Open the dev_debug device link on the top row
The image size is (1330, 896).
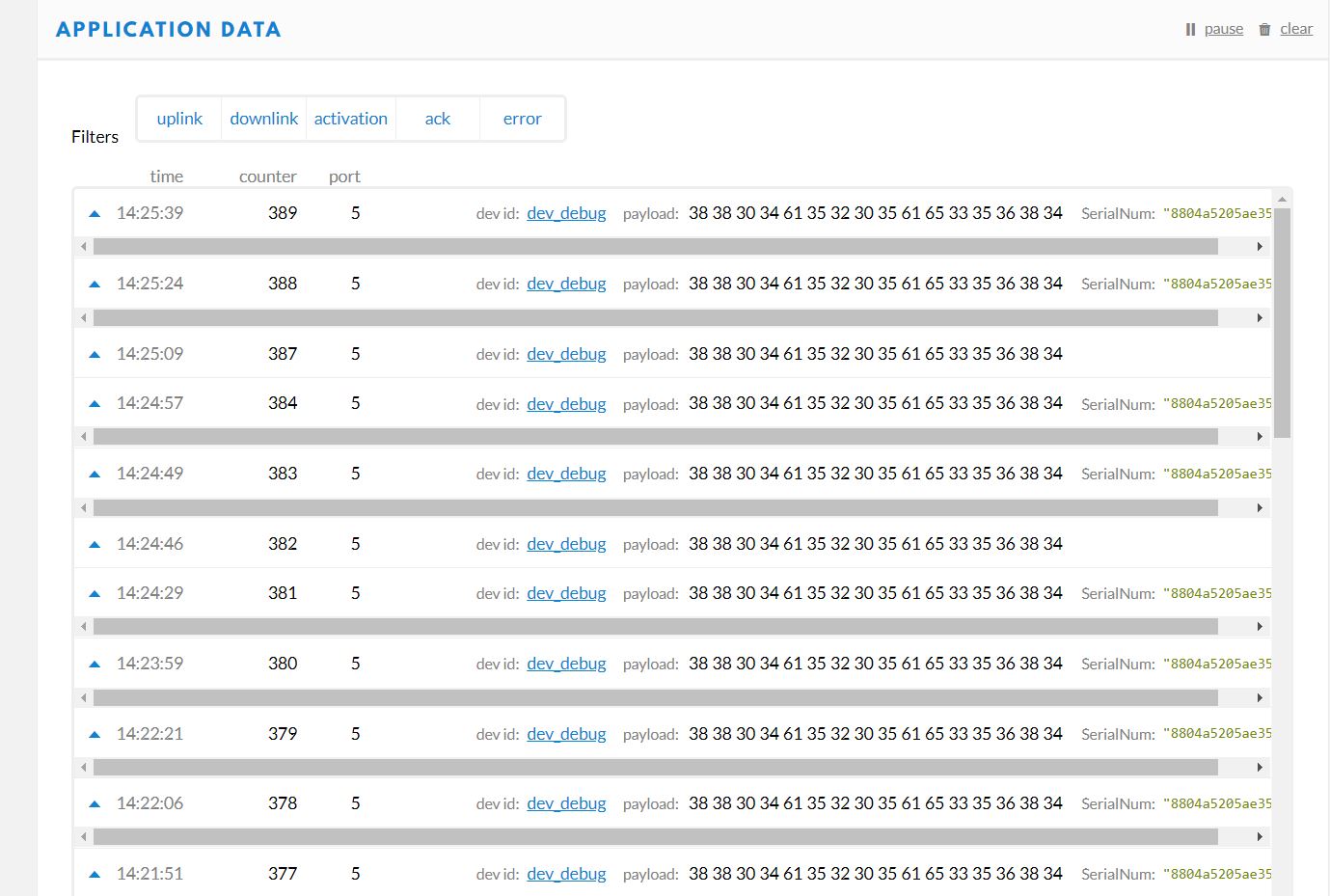point(566,213)
